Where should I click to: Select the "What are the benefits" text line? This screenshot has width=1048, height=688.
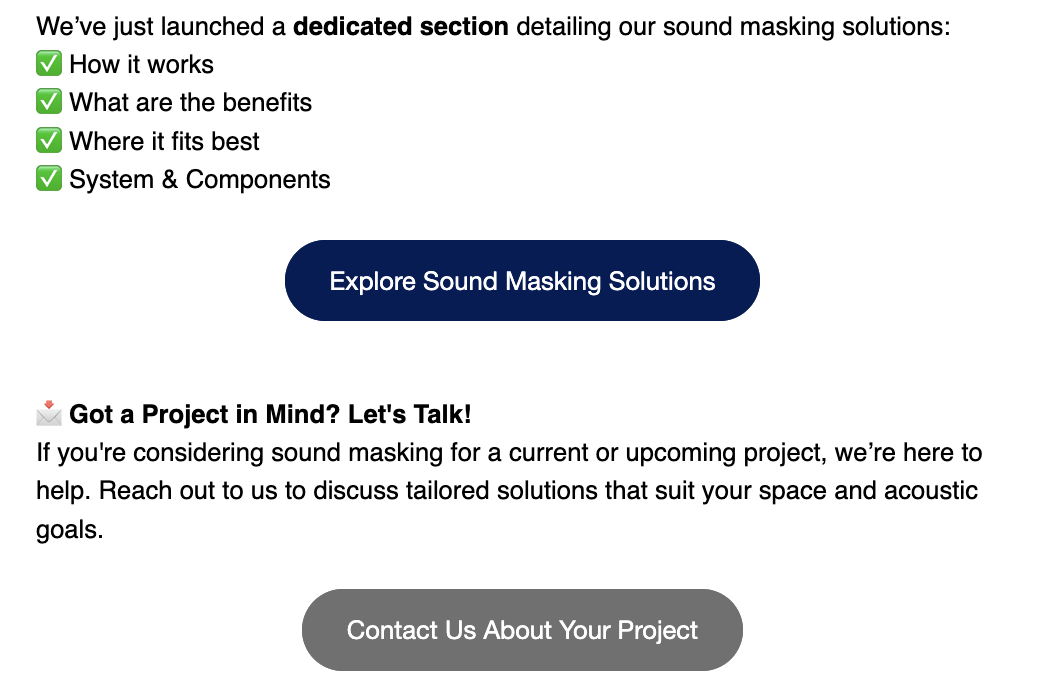(x=190, y=103)
